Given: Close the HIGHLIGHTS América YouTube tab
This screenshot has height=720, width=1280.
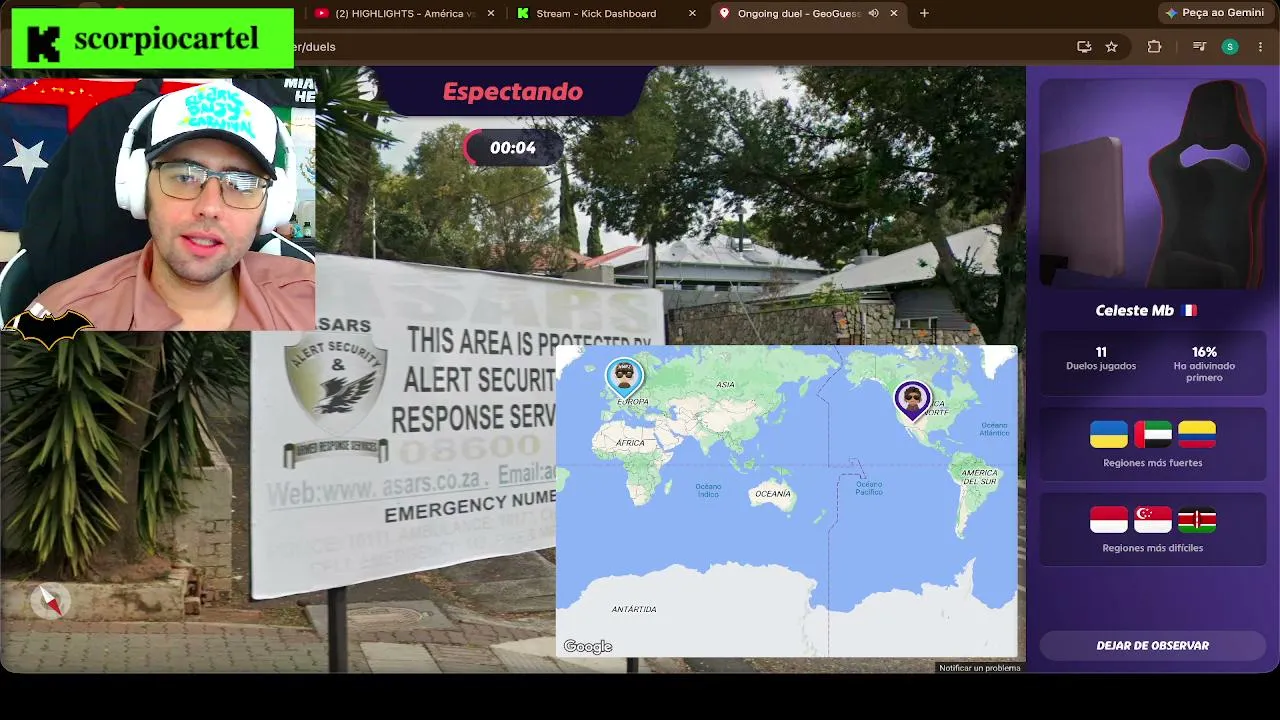Looking at the screenshot, I should 491,13.
